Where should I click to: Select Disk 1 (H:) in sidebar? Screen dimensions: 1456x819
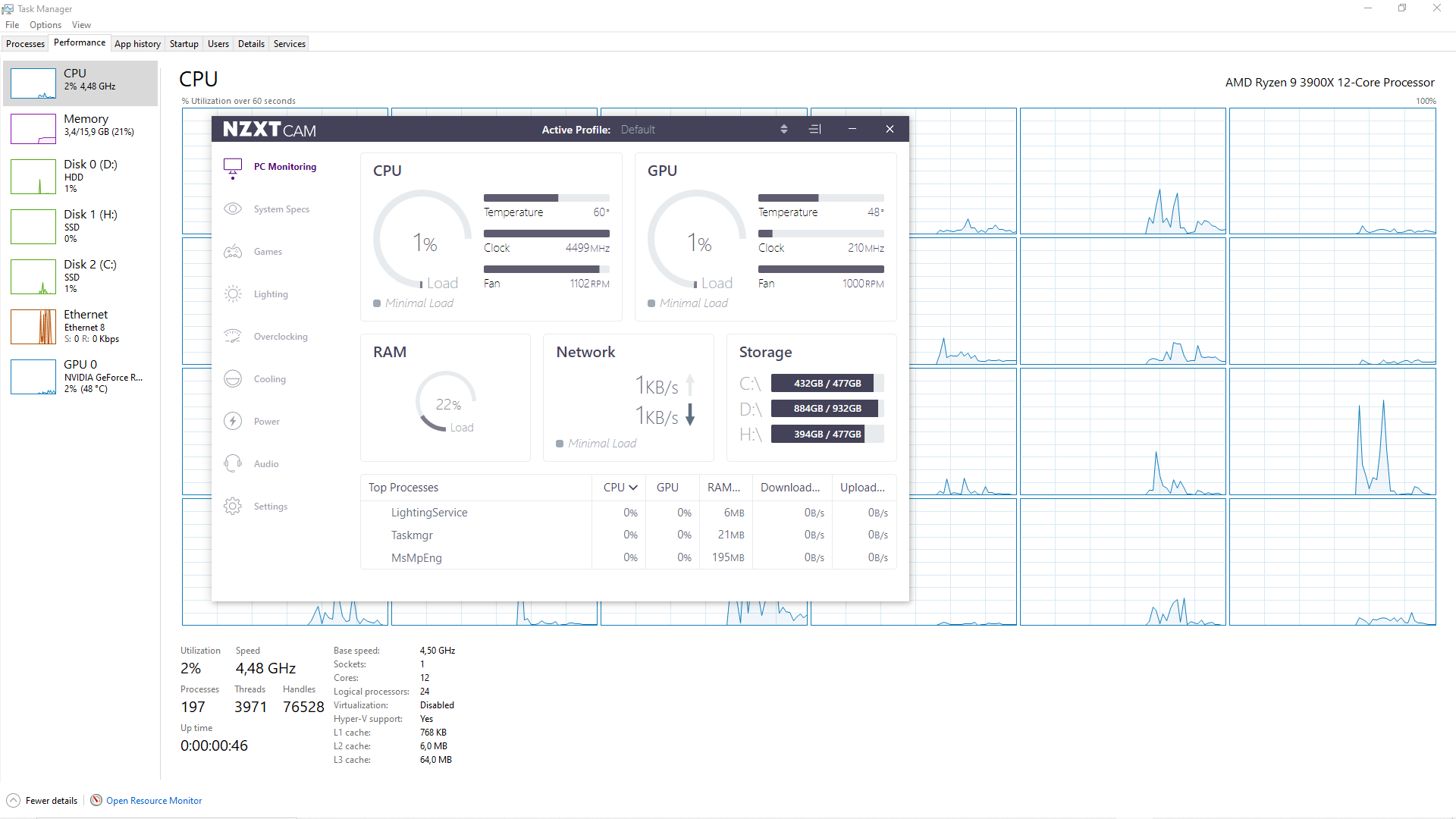80,226
